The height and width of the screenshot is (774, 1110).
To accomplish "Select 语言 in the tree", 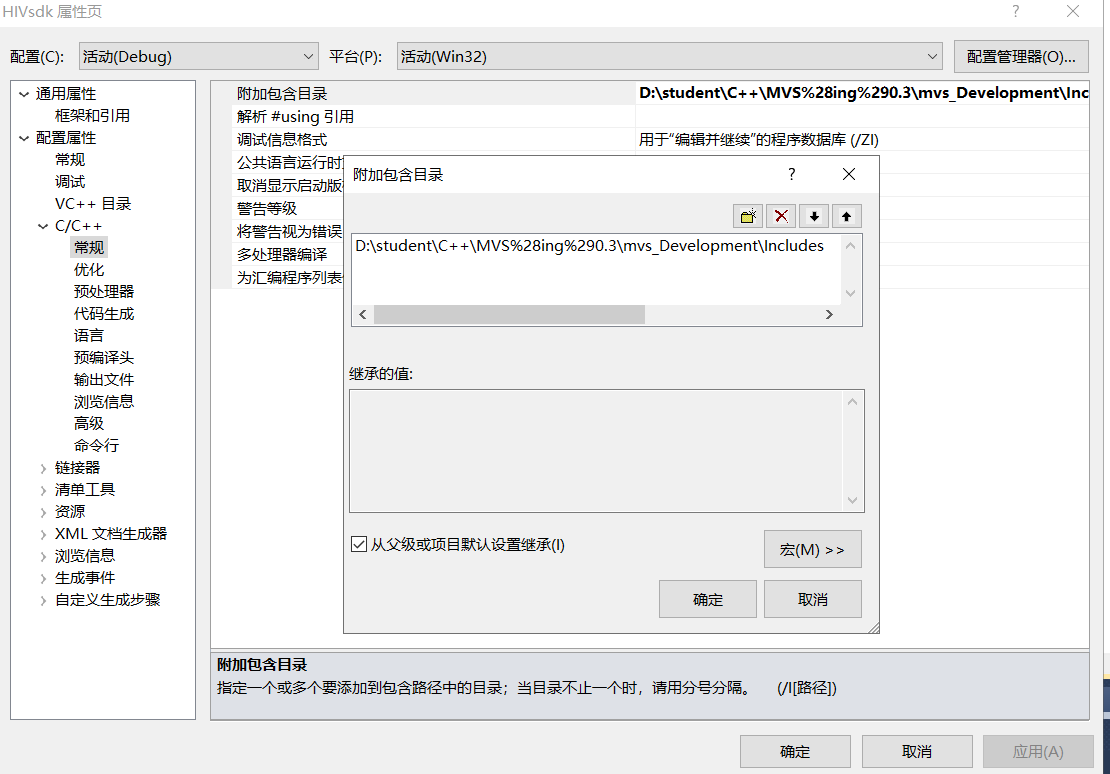I will point(89,335).
